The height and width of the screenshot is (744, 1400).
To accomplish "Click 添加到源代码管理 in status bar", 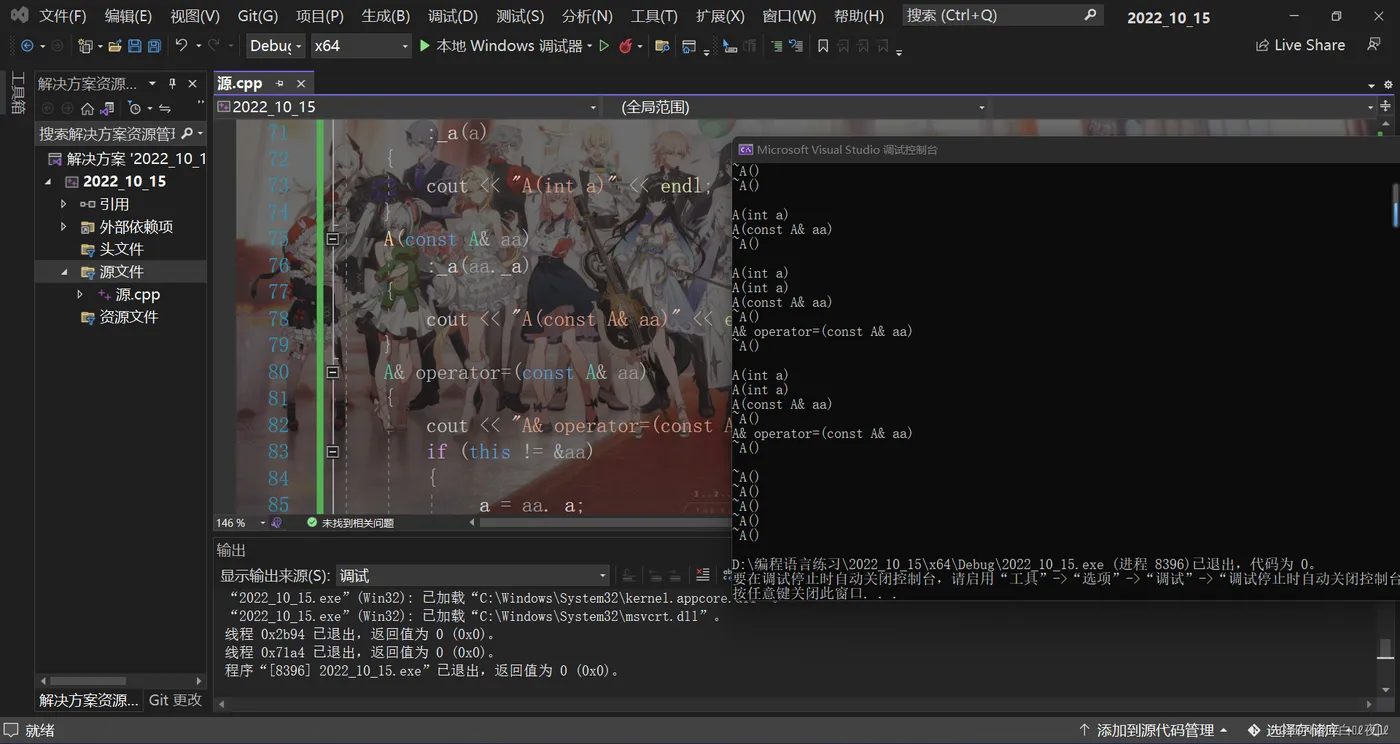I will [1153, 731].
